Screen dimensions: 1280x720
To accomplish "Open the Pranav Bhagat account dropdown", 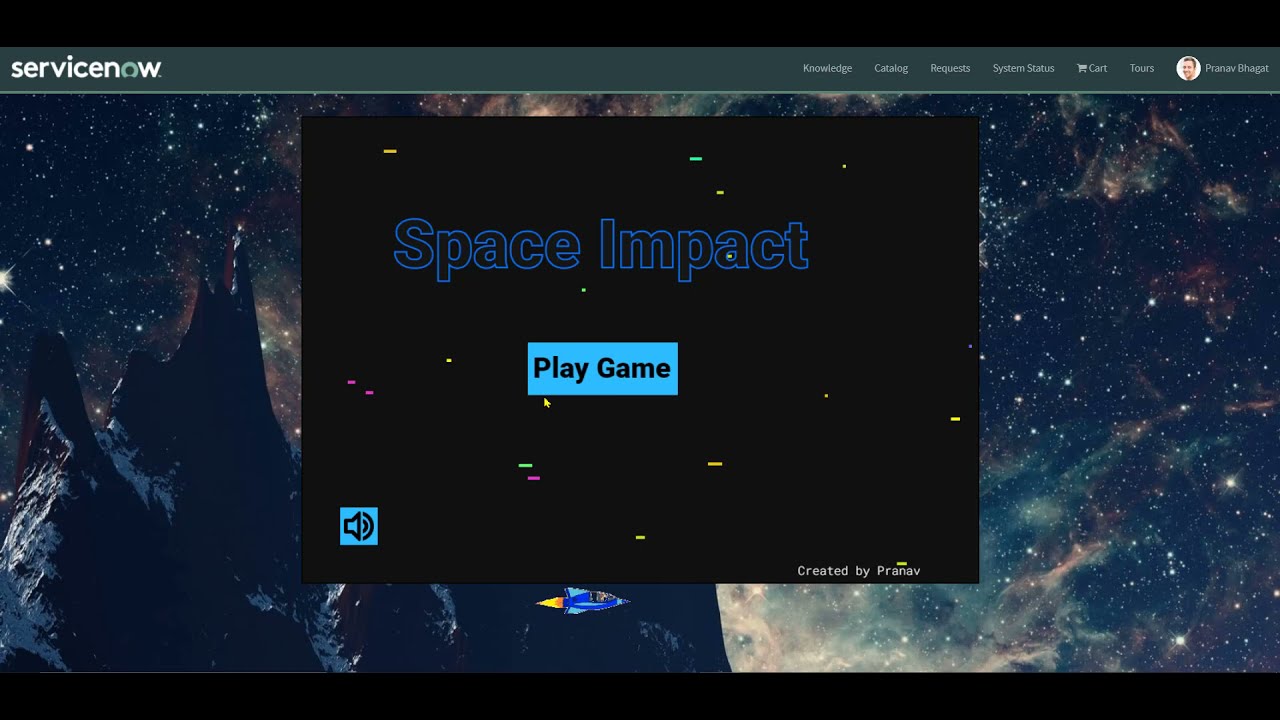I will (1222, 67).
